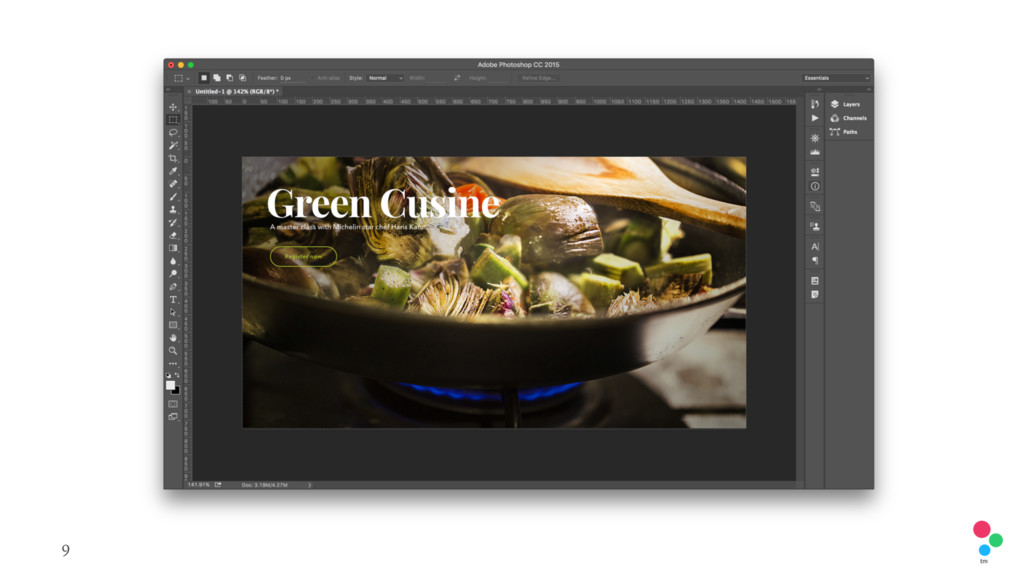
Task: Open the Clone Source panel icon
Action: (815, 227)
